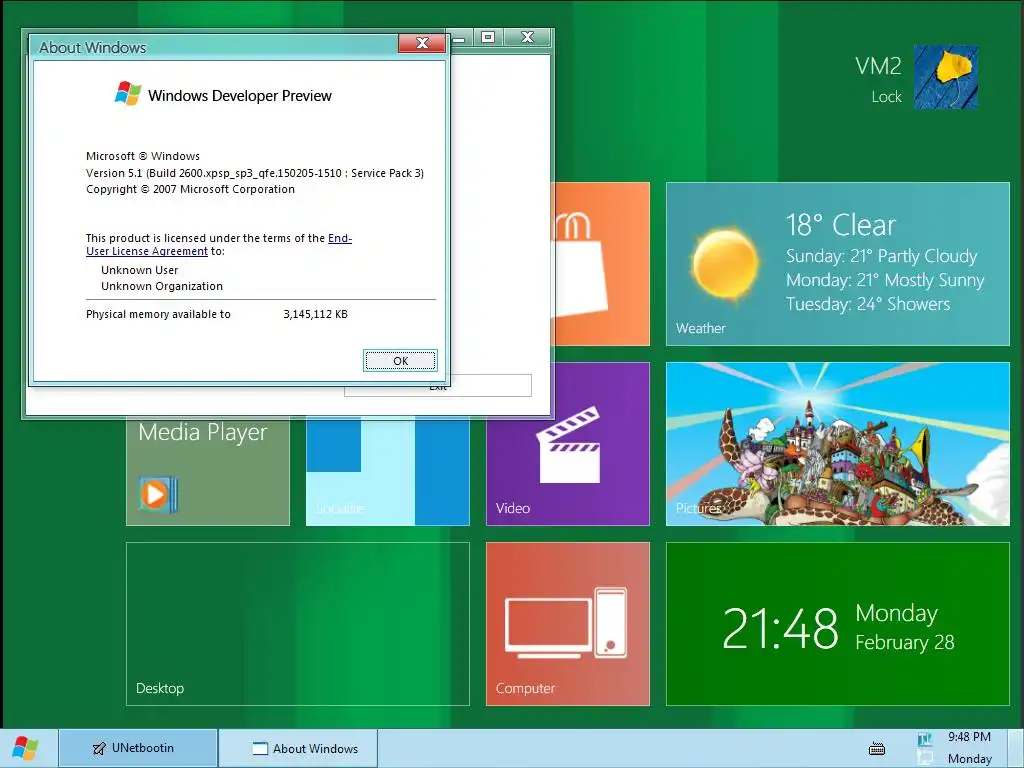Click the Start button on taskbar
This screenshot has width=1024, height=768.
click(x=25, y=748)
